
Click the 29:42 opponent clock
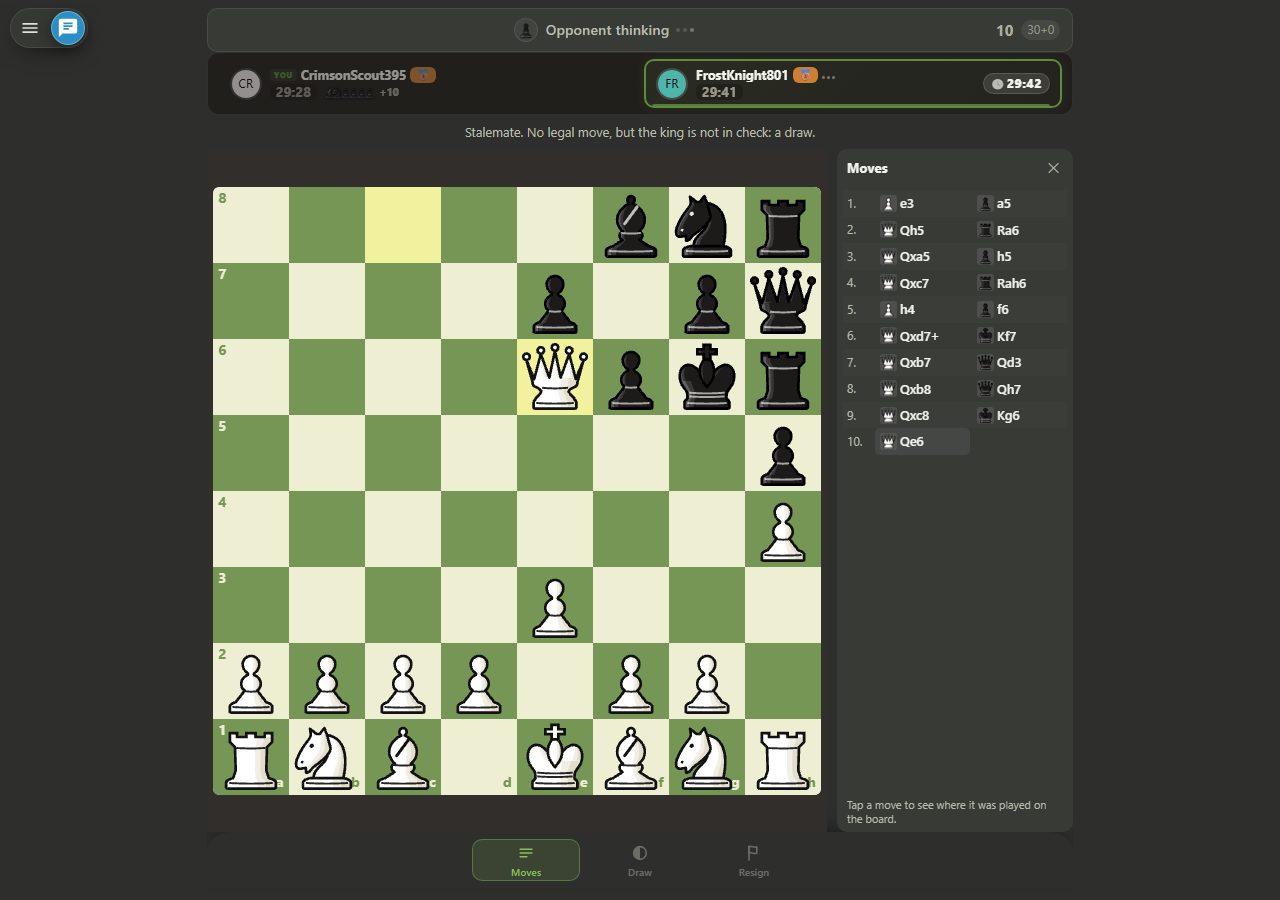coord(1016,84)
